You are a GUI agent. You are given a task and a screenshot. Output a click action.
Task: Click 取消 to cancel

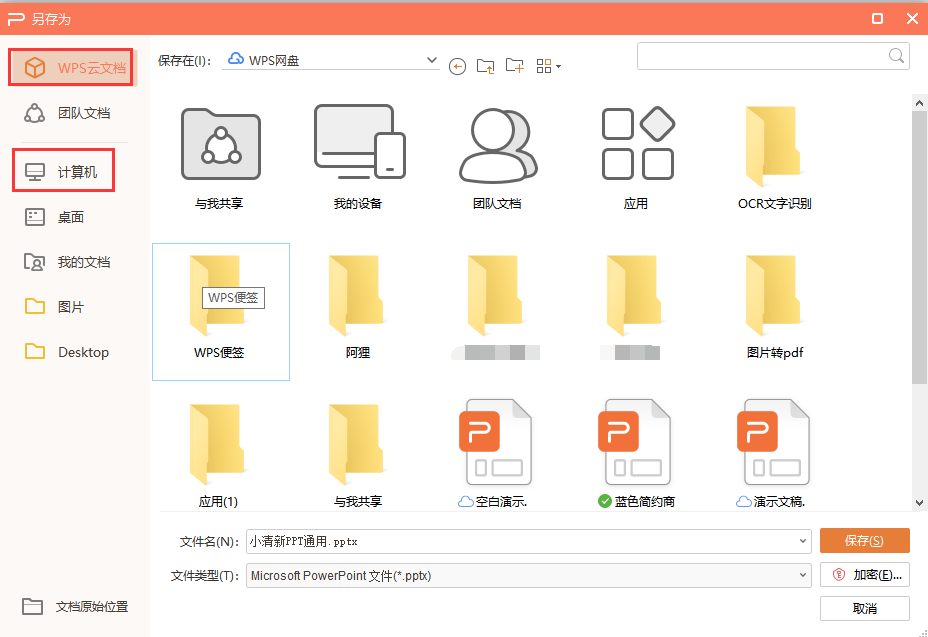pyautogui.click(x=865, y=608)
